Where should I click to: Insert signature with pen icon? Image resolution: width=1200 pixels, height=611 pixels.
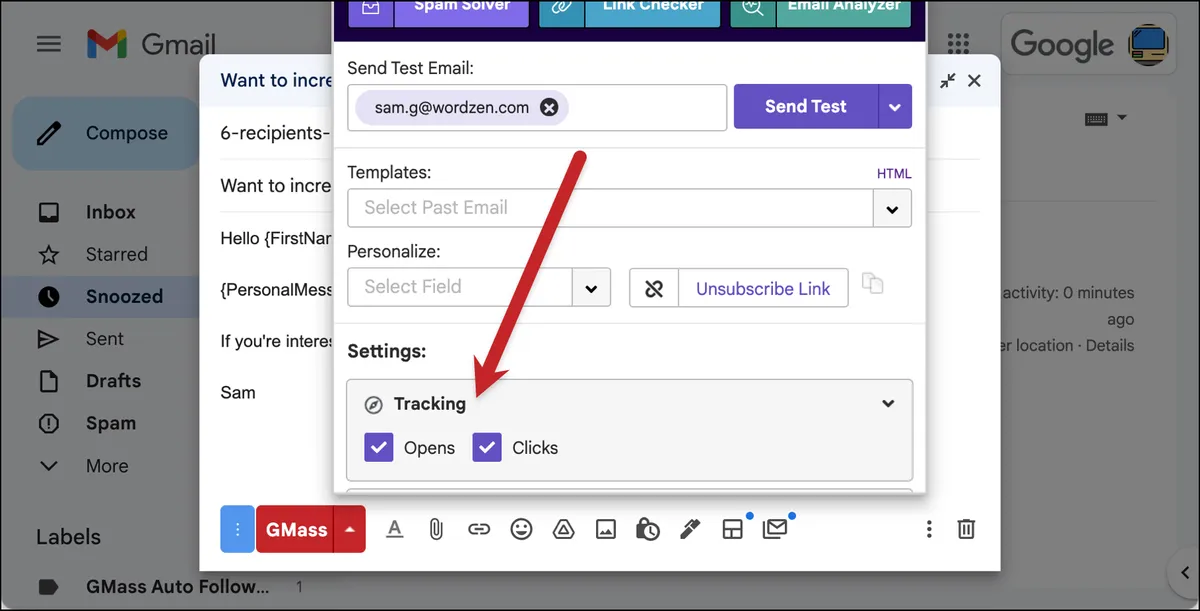(x=689, y=529)
